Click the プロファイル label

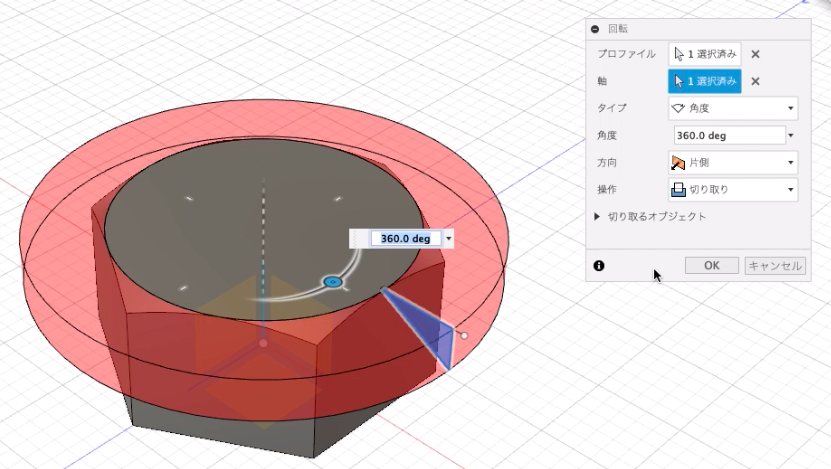[626, 54]
